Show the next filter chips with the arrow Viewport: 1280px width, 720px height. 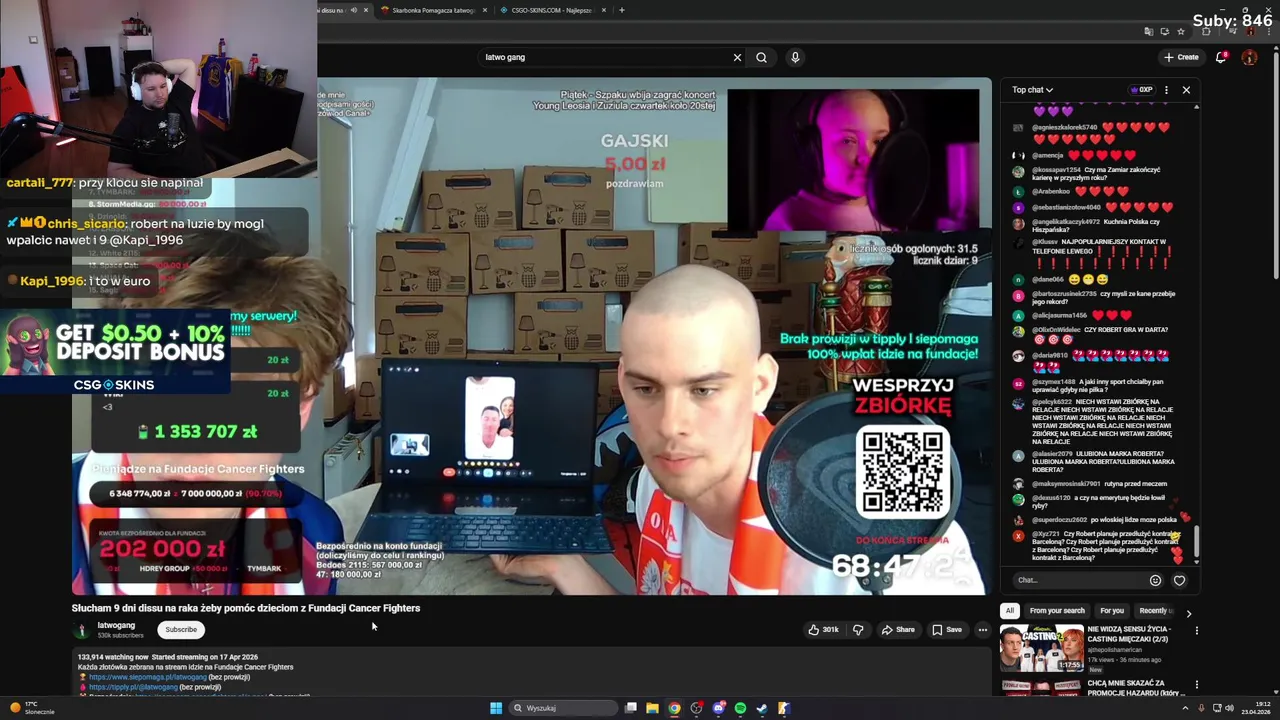1189,613
